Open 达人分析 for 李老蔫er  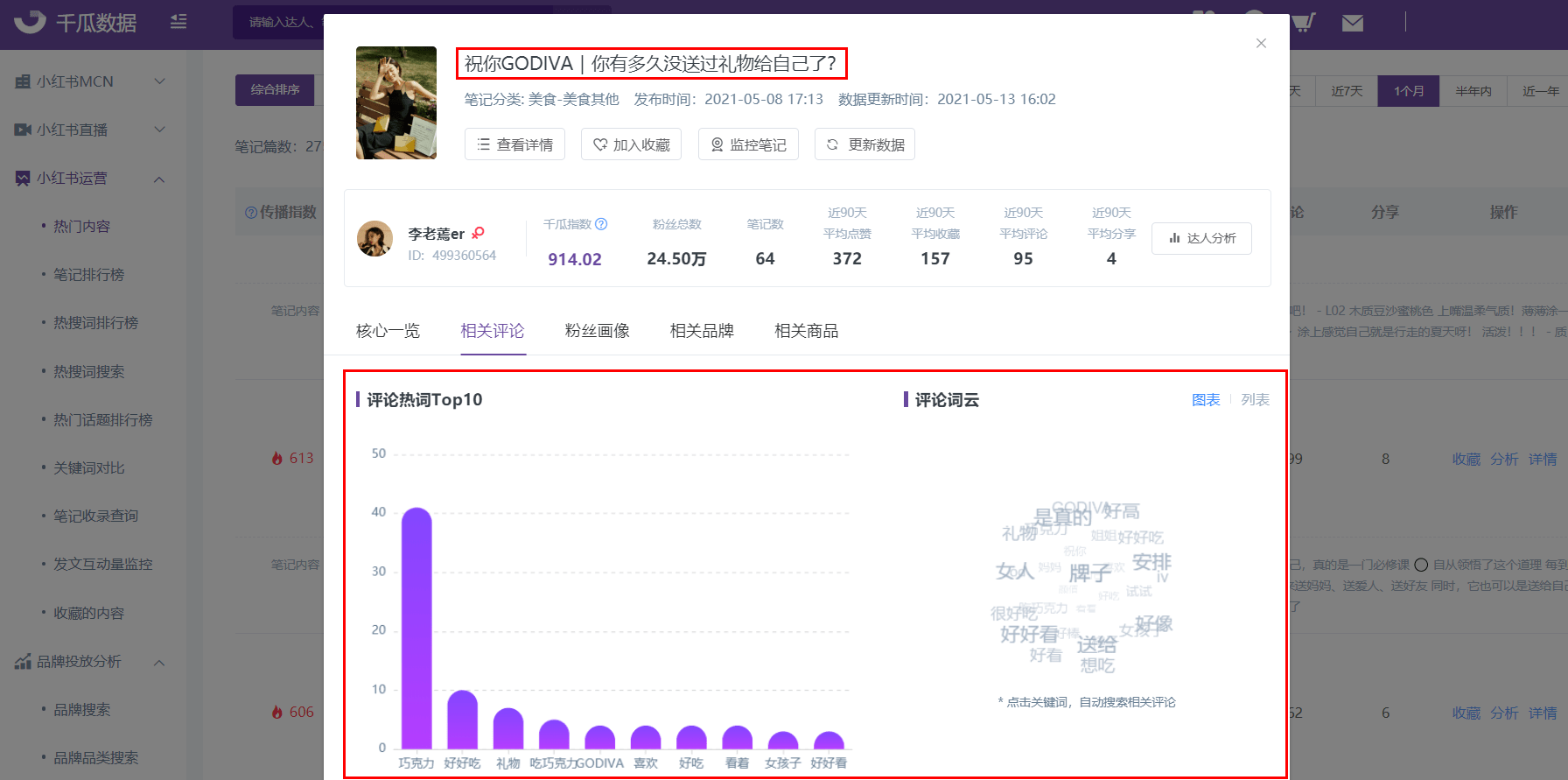(1201, 238)
